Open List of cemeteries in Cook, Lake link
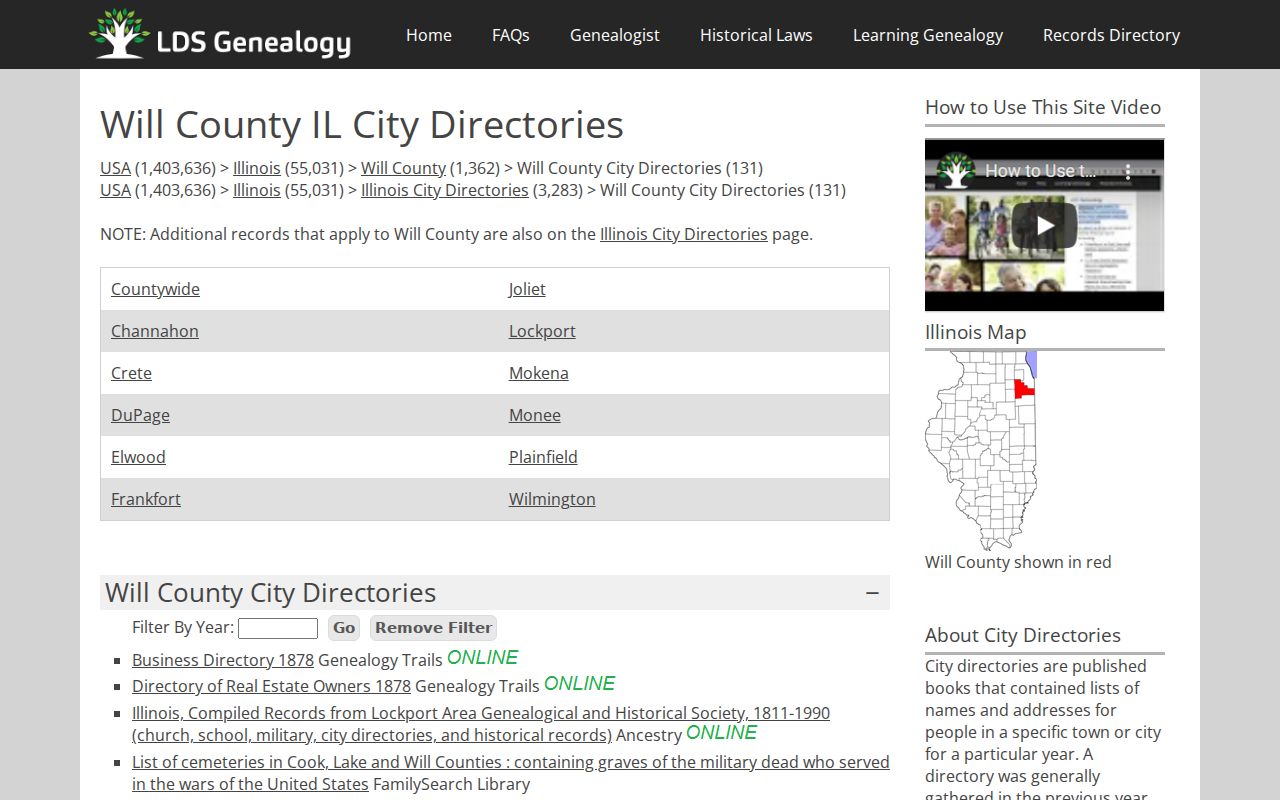Screen dimensions: 1280x800 pos(511,773)
